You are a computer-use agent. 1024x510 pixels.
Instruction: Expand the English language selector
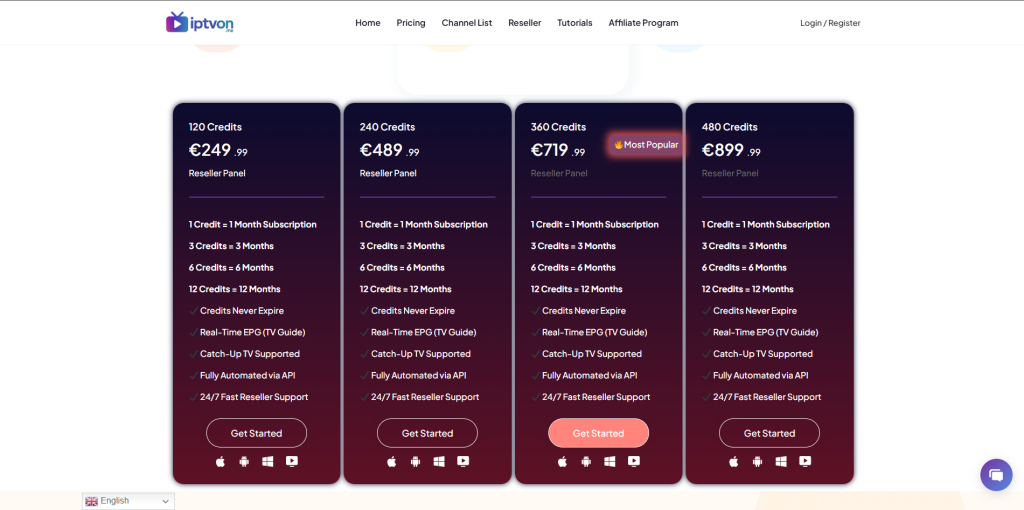tap(128, 501)
